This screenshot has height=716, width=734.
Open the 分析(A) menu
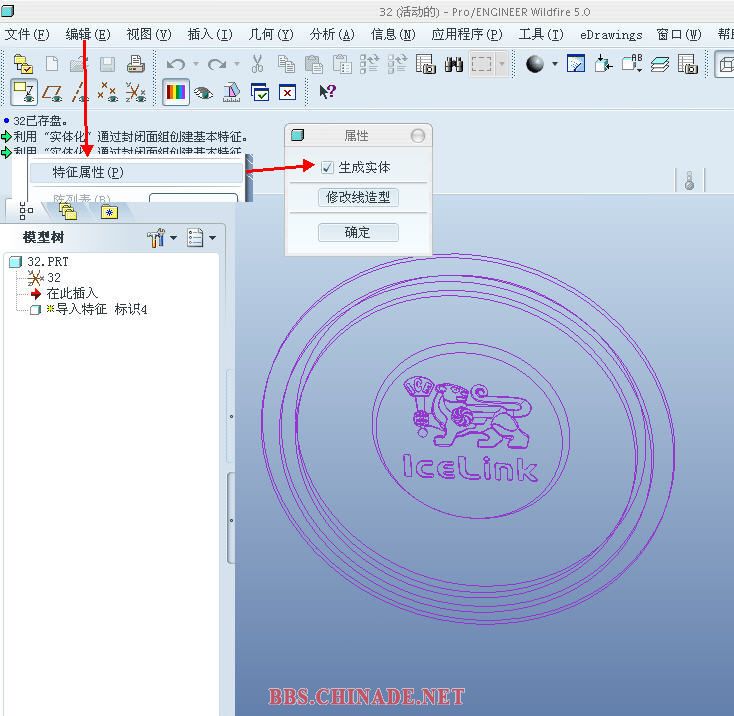[332, 35]
